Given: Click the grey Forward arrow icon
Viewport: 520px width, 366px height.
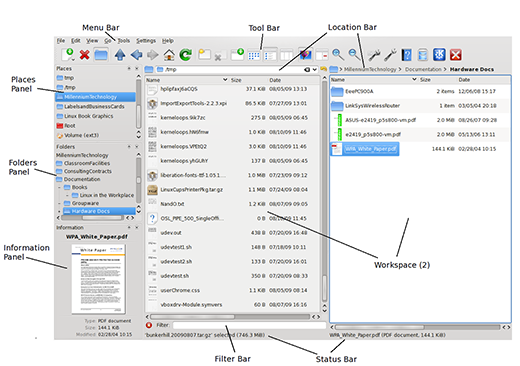Looking at the screenshot, I should (x=153, y=55).
